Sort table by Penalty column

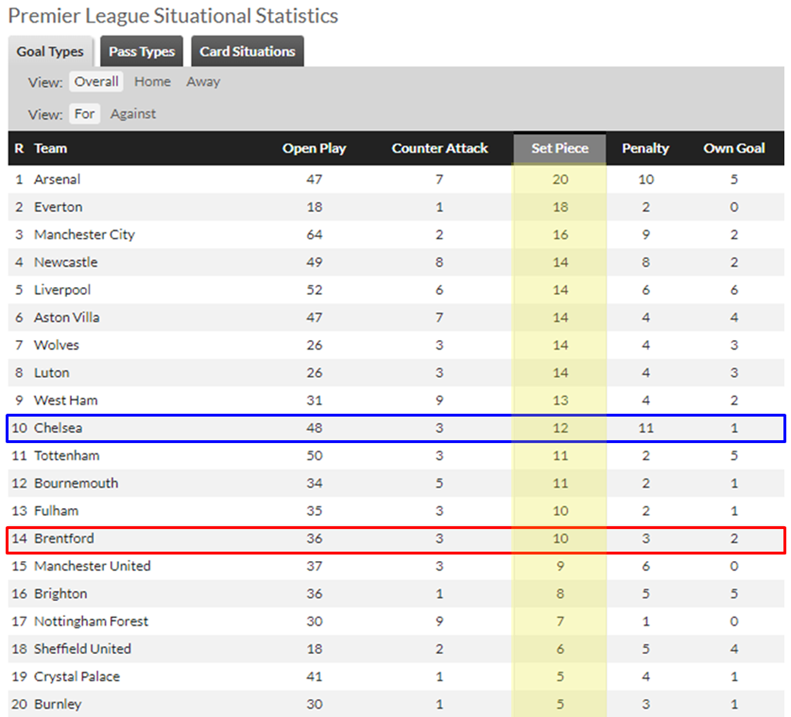[645, 148]
